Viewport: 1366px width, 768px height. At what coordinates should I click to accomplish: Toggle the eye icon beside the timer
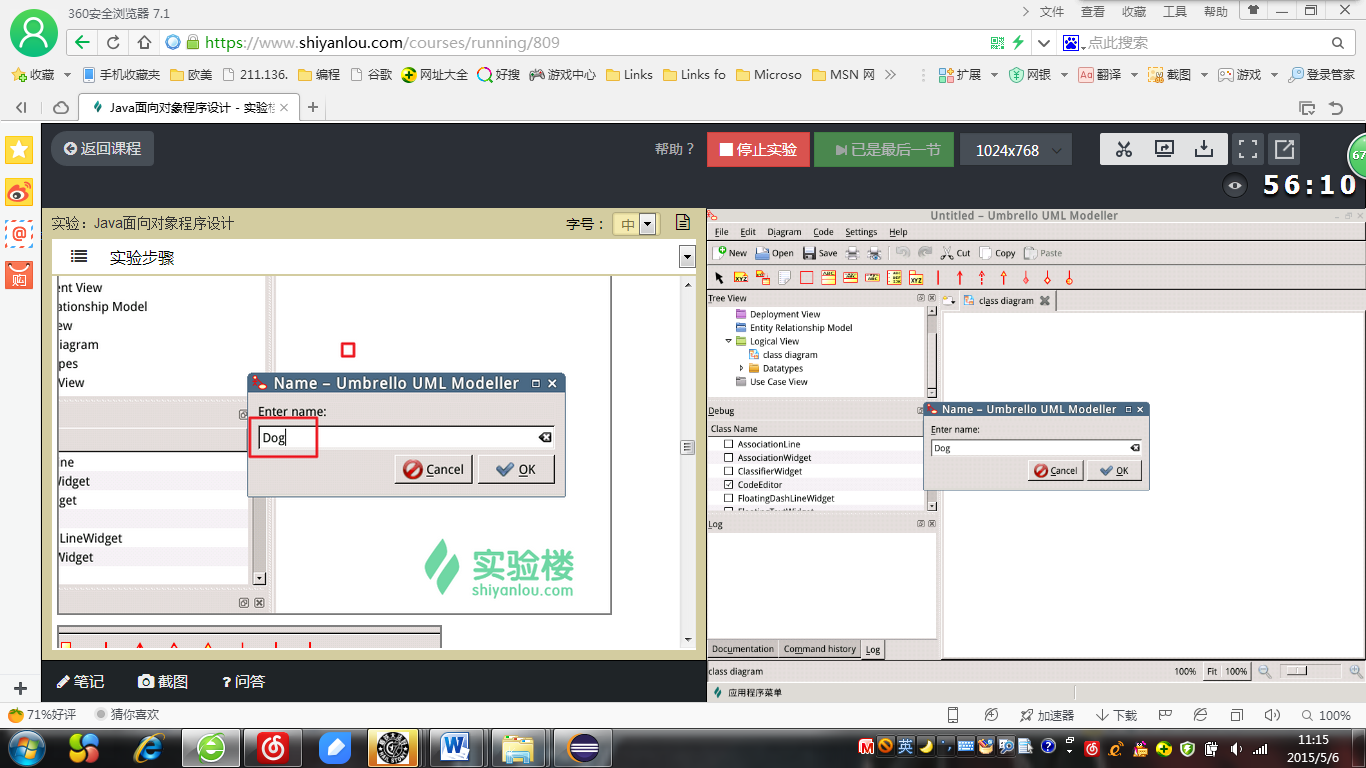(x=1236, y=185)
